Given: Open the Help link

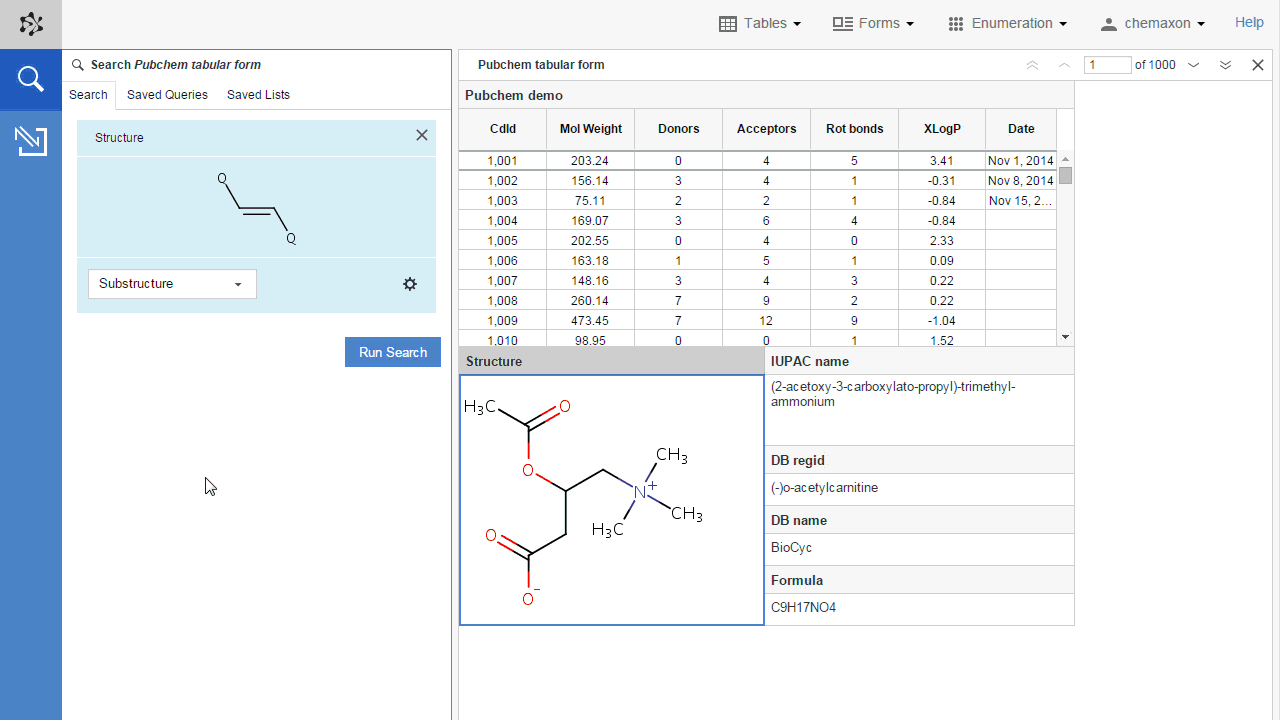Looking at the screenshot, I should (x=1249, y=22).
